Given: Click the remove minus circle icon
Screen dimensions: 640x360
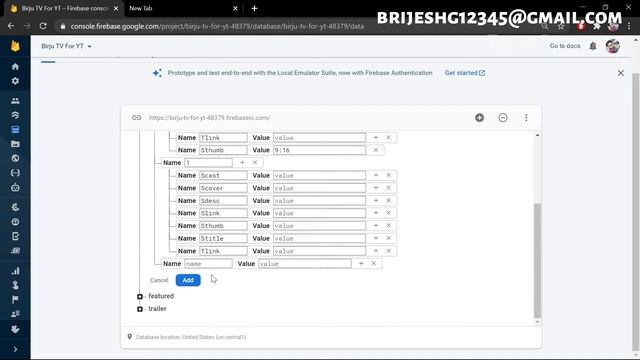Looking at the screenshot, I should tap(503, 118).
